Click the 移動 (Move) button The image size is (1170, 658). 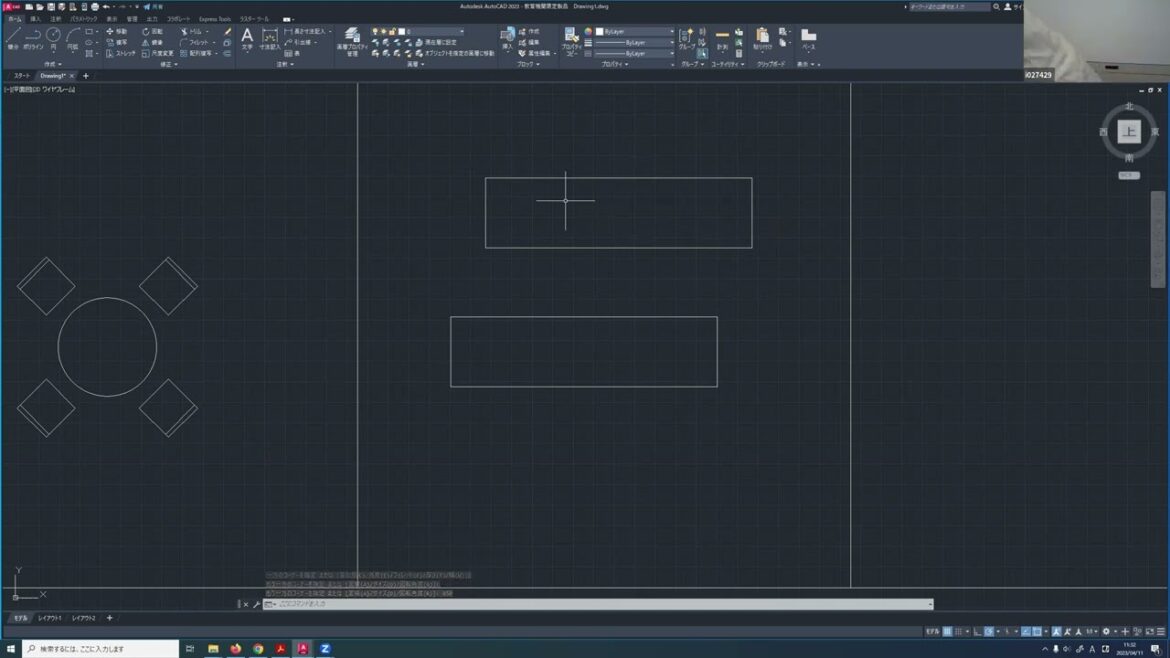point(116,32)
